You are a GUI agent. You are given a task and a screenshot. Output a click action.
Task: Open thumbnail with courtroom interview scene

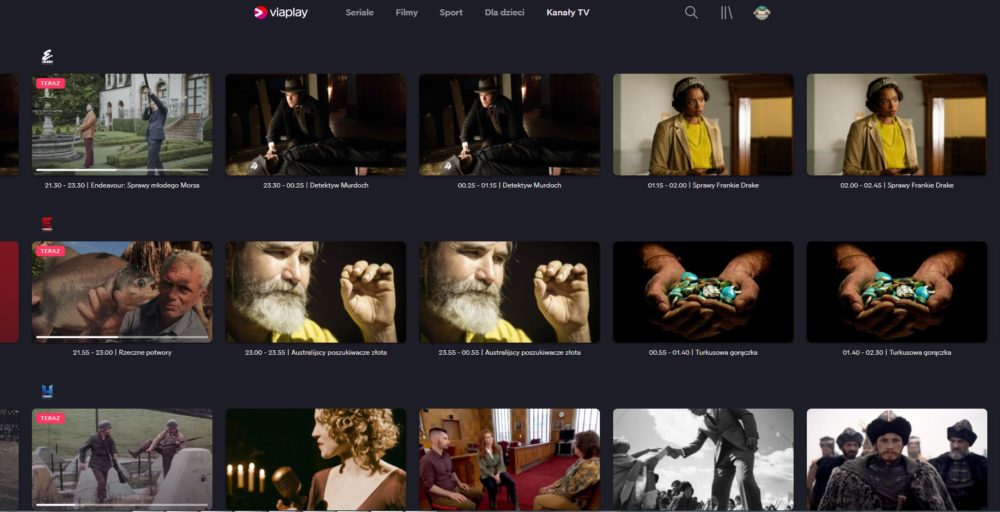(509, 458)
